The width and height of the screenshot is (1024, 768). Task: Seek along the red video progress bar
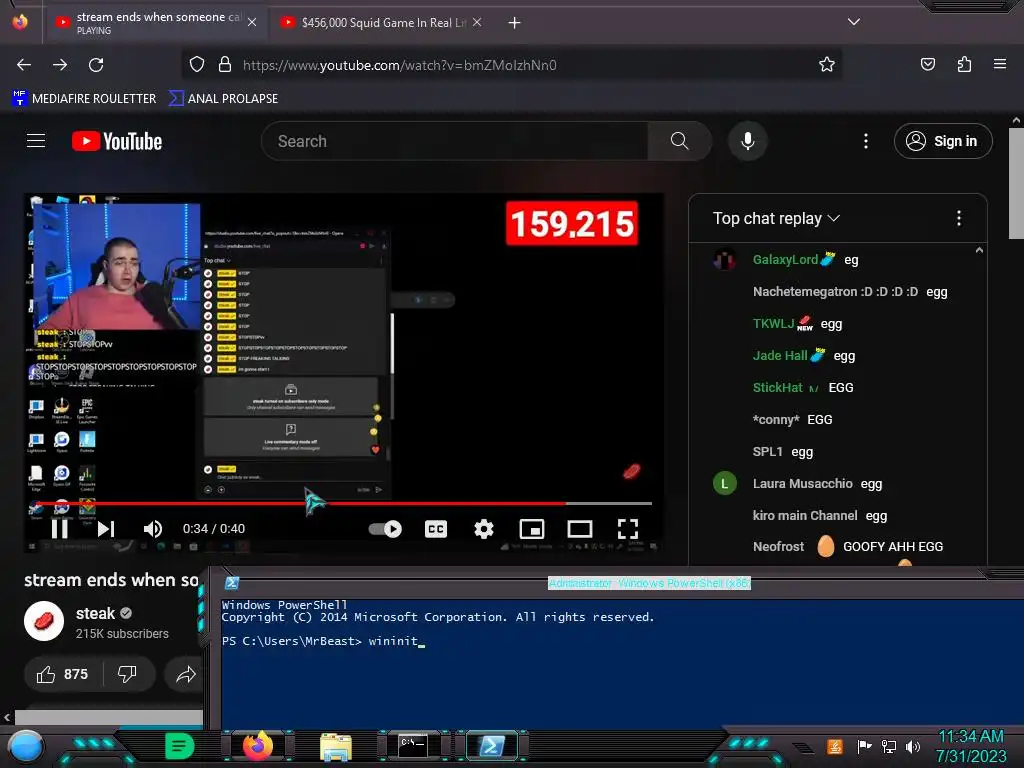coord(344,504)
